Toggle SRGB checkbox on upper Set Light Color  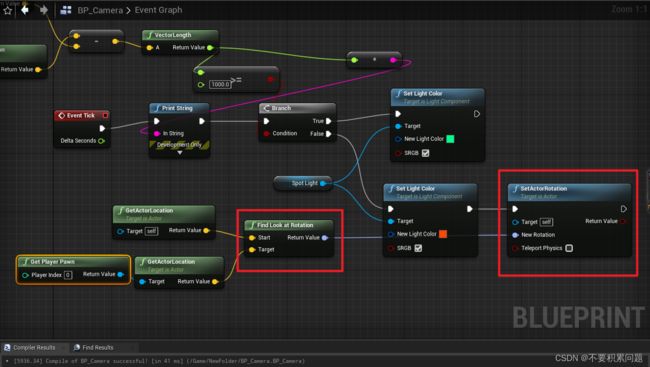tap(425, 153)
